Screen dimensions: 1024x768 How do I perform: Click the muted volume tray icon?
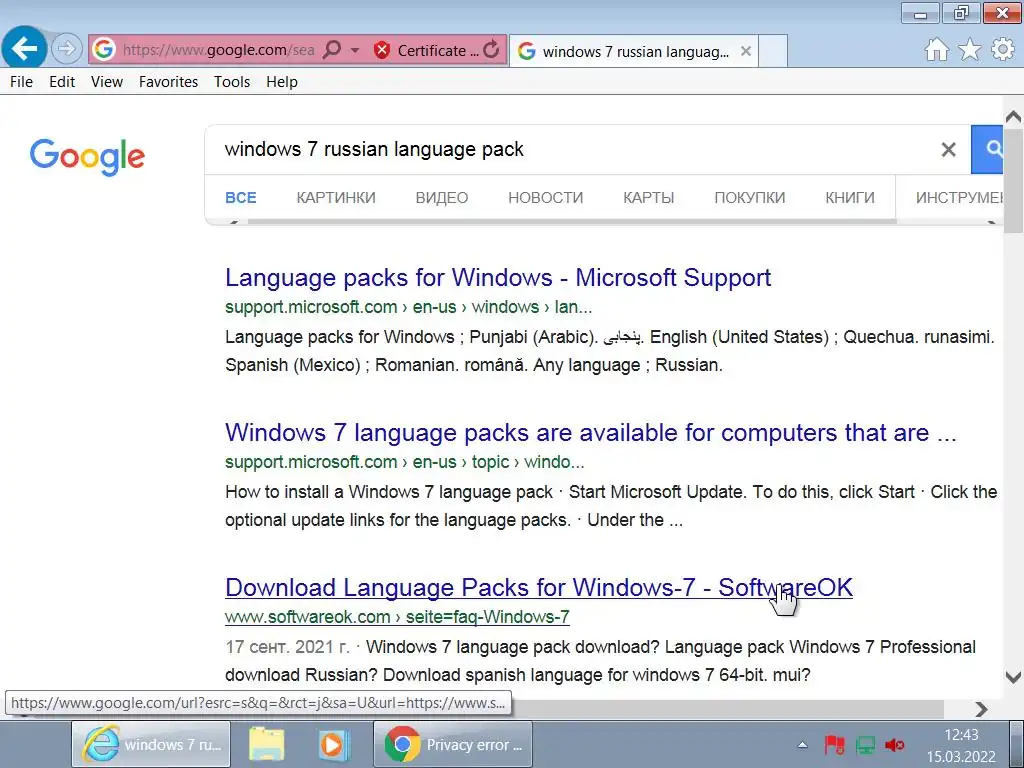[x=895, y=745]
